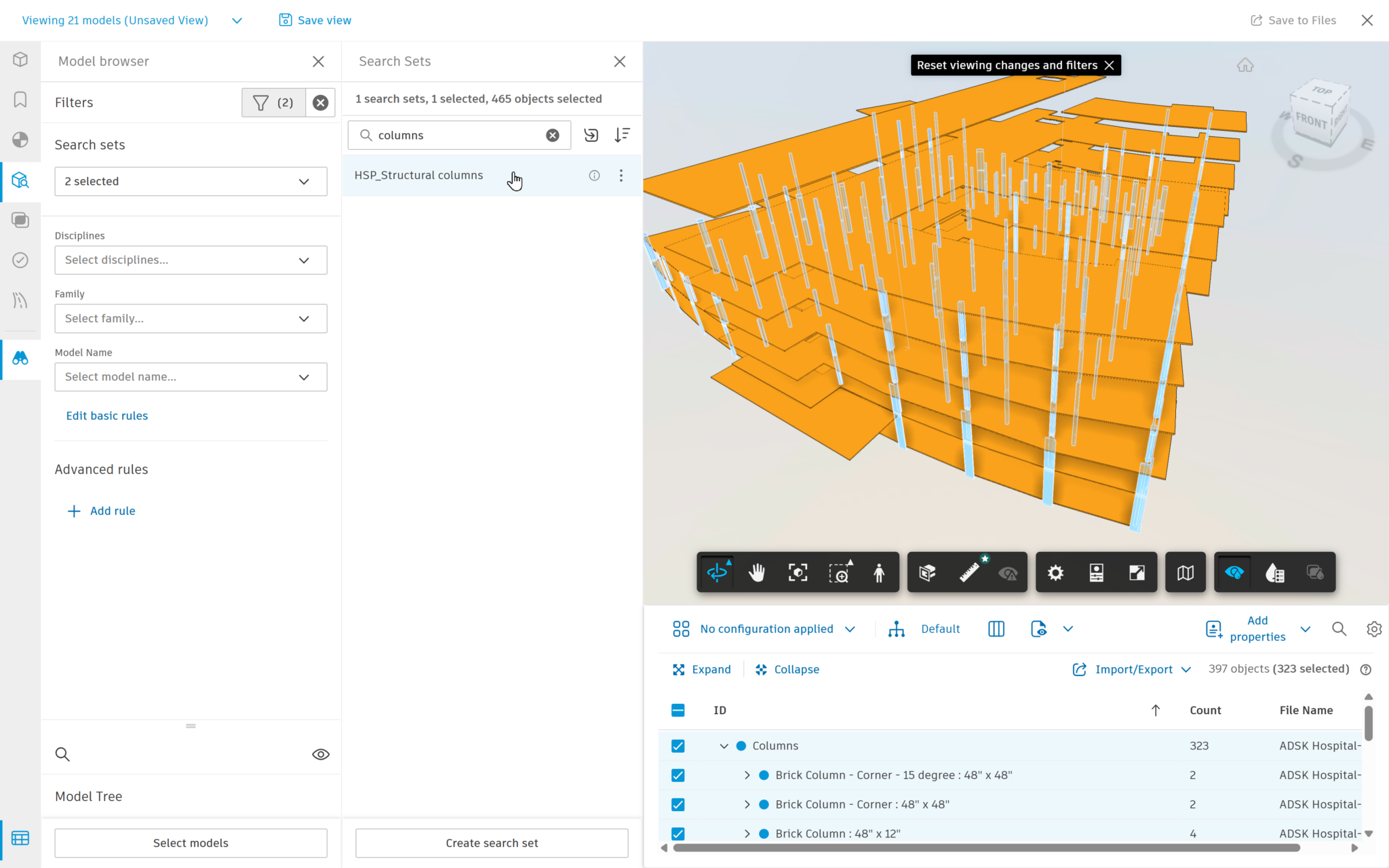The width and height of the screenshot is (1389, 868).
Task: Click the Fit to view tool
Action: point(798,573)
